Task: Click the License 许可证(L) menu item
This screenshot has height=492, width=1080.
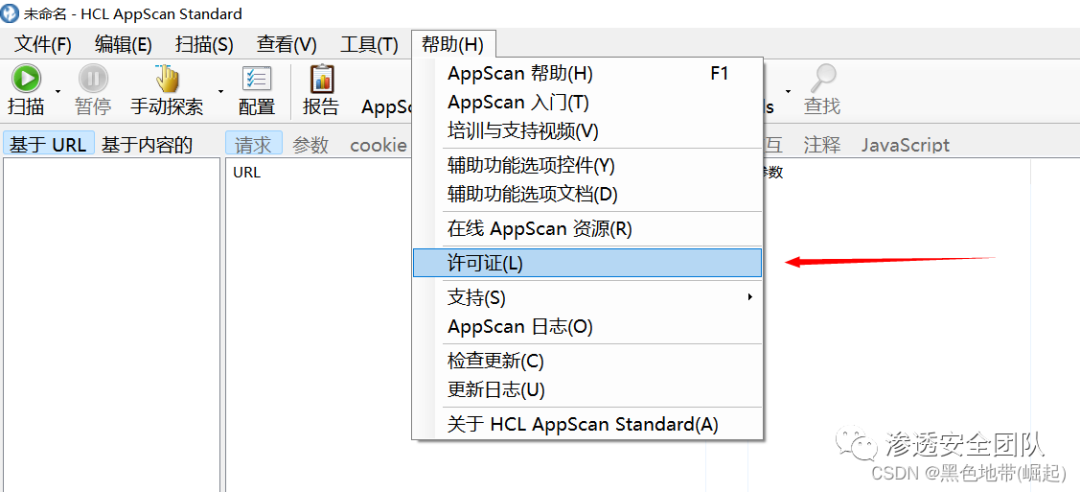Action: click(588, 263)
